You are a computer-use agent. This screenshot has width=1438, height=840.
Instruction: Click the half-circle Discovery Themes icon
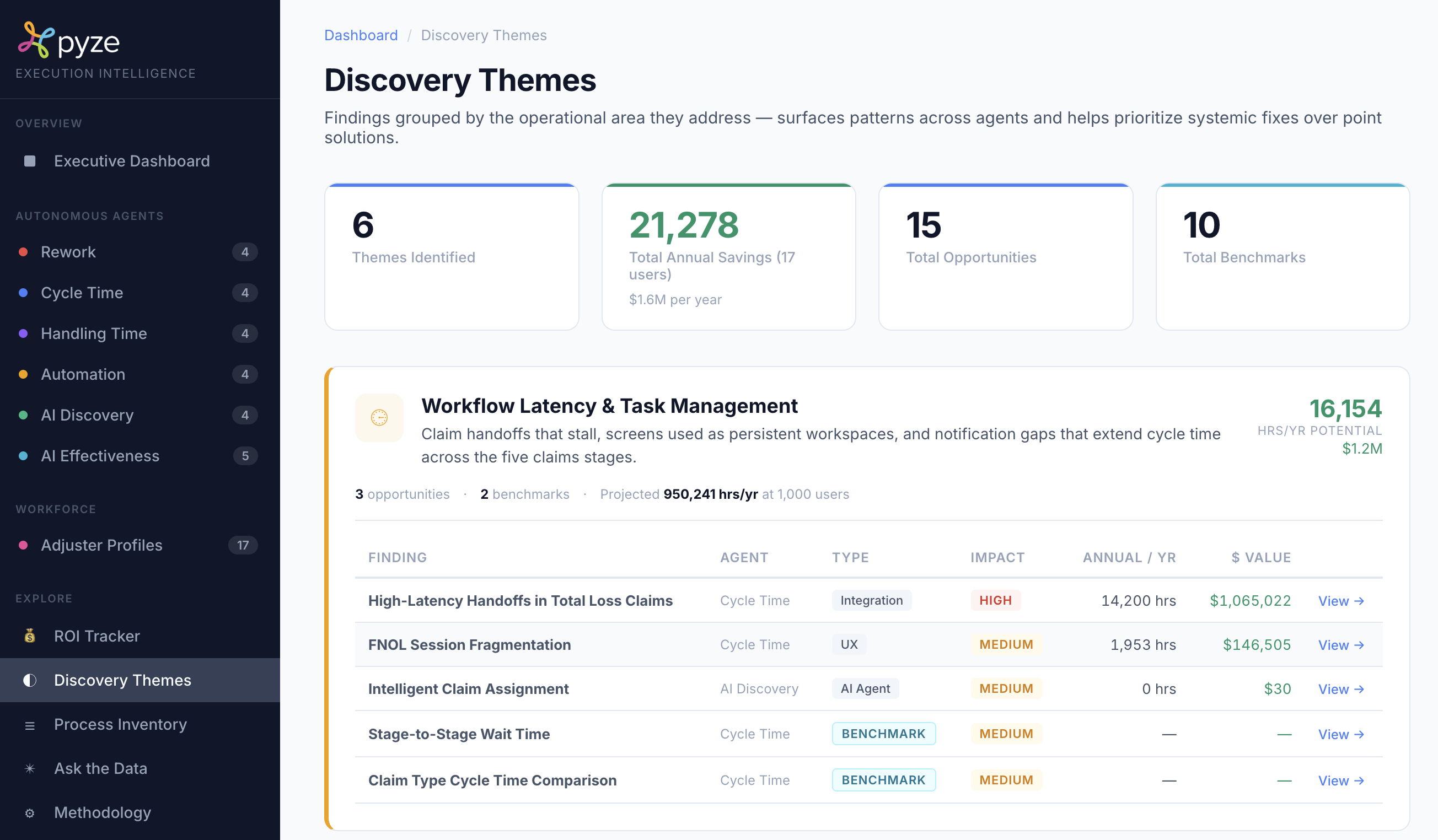pos(30,680)
